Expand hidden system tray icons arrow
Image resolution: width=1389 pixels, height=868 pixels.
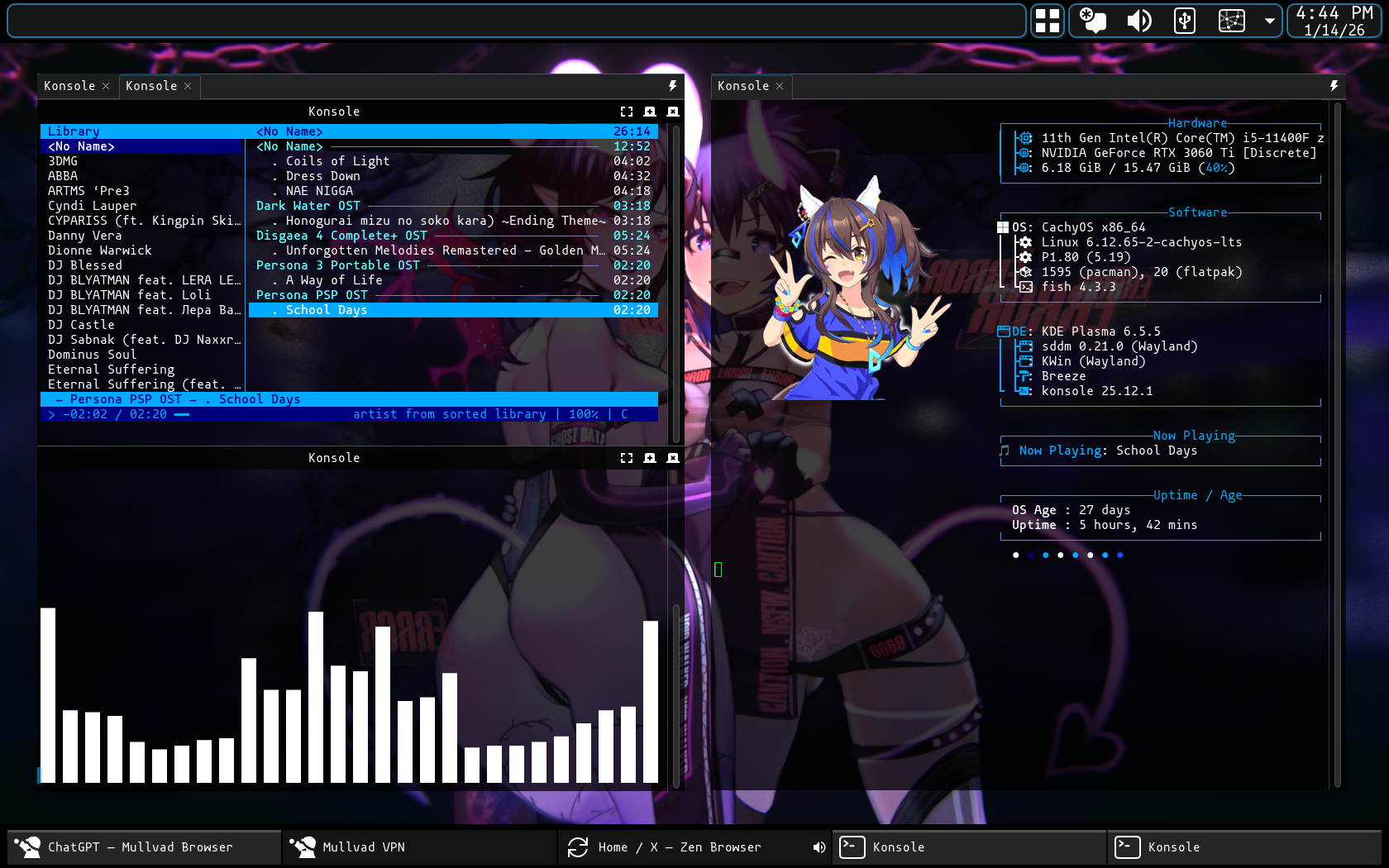coord(1269,21)
